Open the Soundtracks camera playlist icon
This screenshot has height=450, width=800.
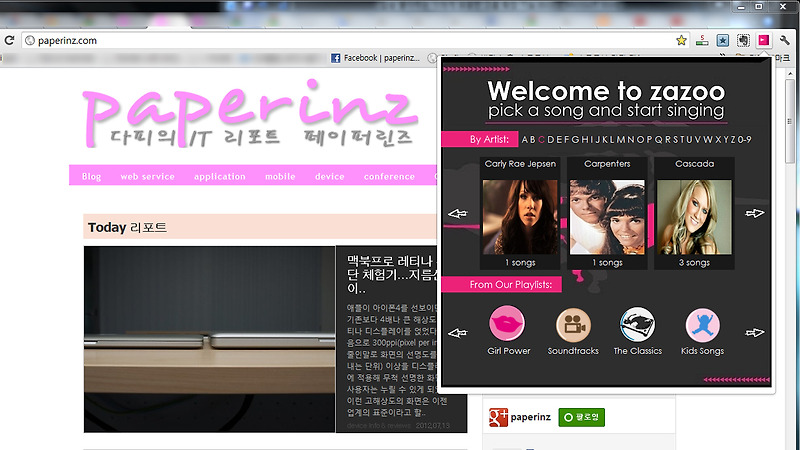573,324
